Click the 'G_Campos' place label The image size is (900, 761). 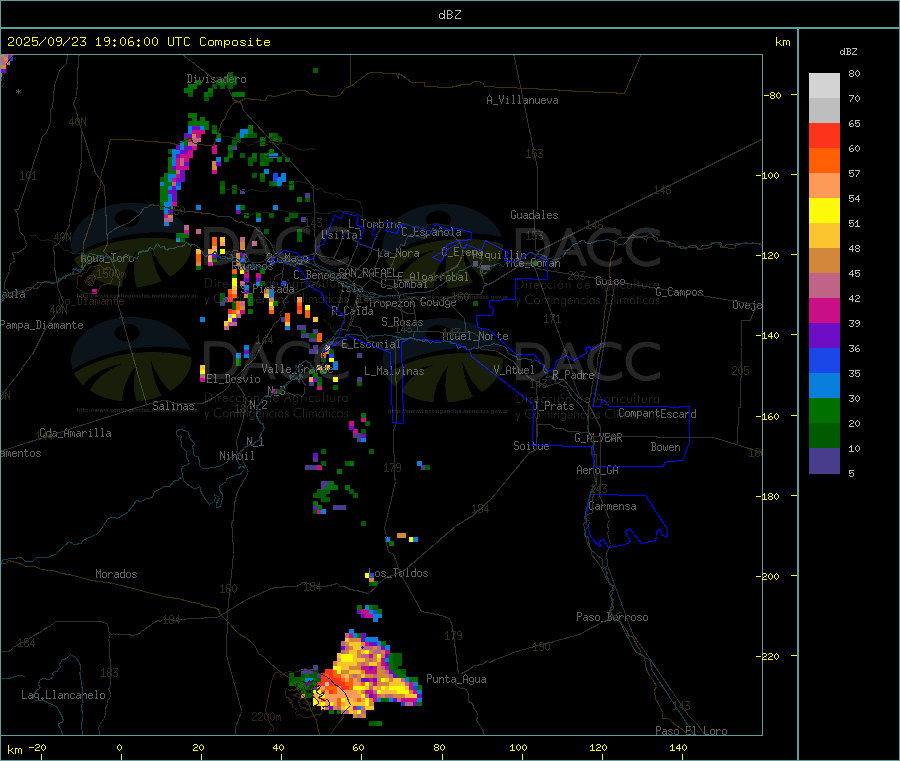point(680,292)
